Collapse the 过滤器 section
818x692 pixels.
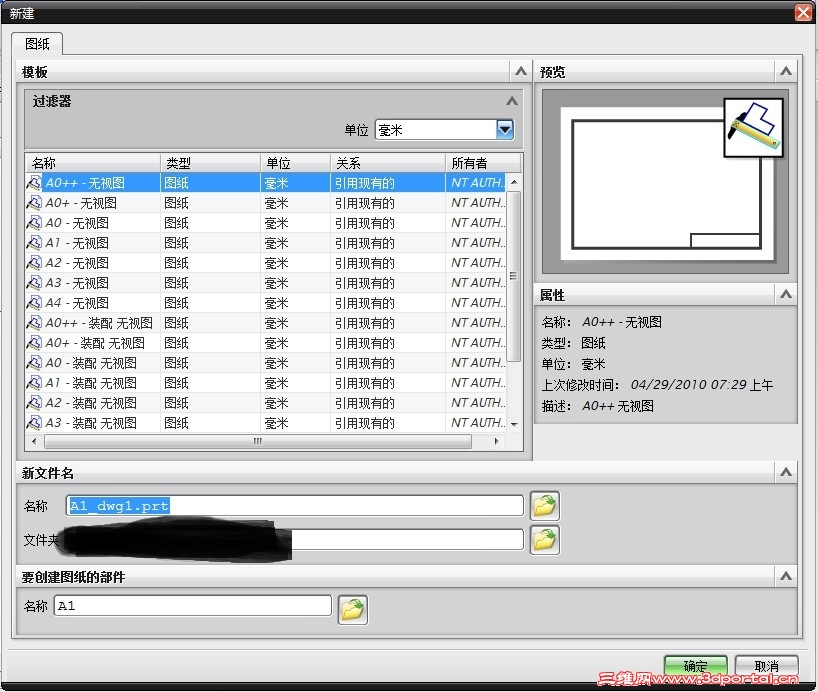click(x=511, y=101)
